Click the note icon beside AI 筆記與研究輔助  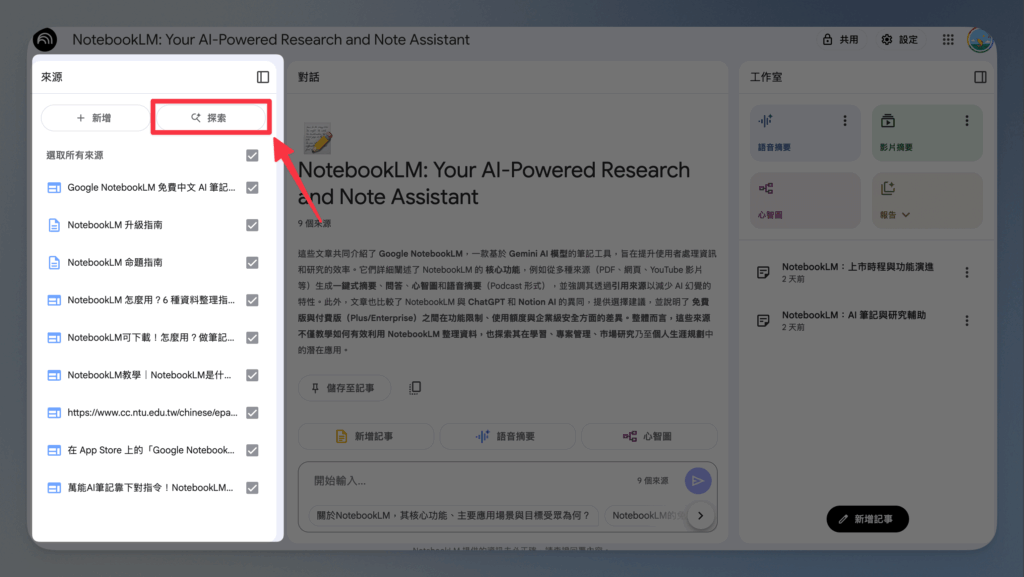(763, 320)
